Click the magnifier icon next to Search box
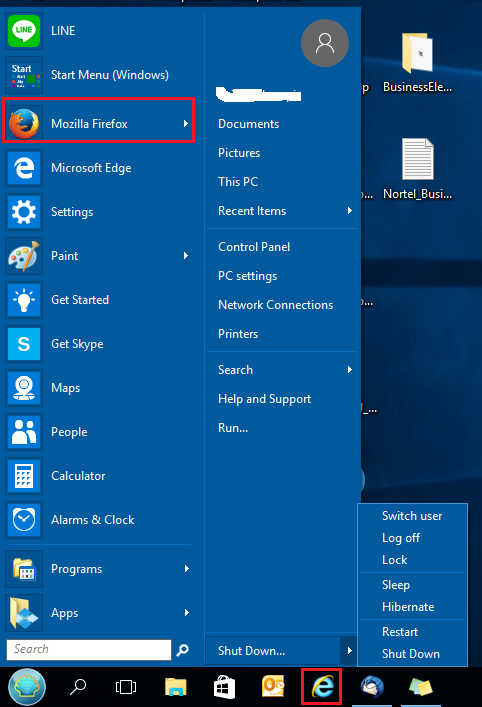The height and width of the screenshot is (707, 482). click(183, 650)
